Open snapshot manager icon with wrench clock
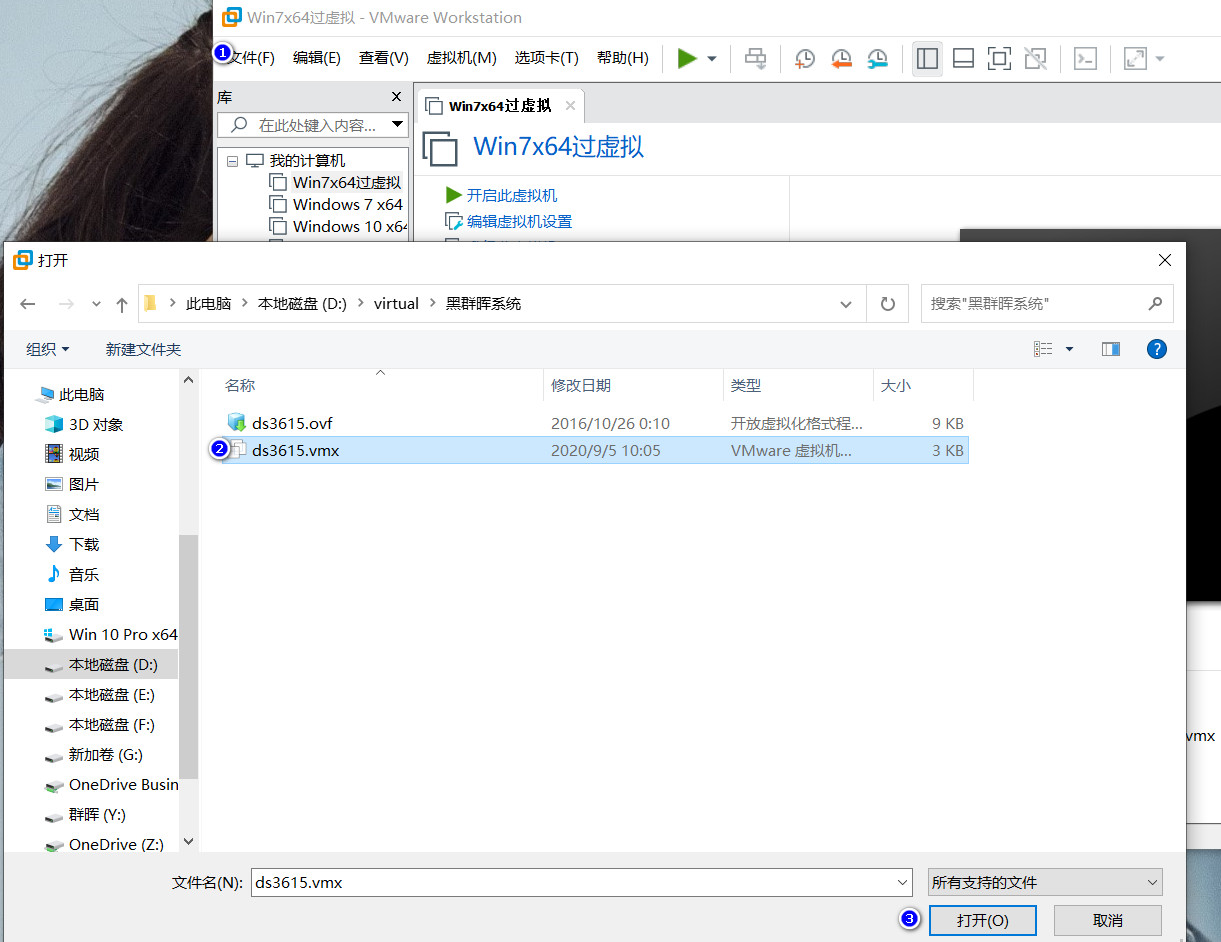The width and height of the screenshot is (1221, 942). 877,59
